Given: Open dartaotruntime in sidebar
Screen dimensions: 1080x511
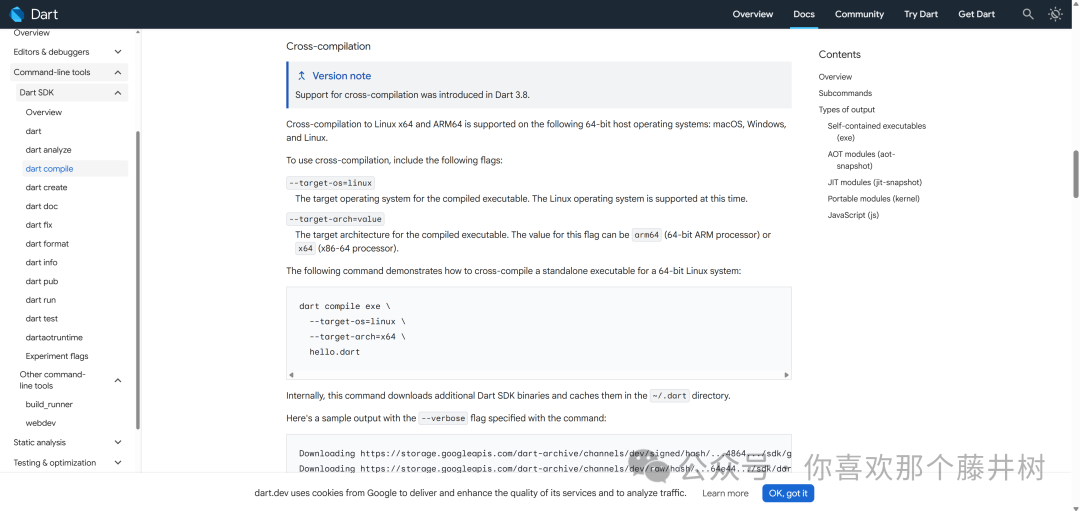Looking at the screenshot, I should [x=54, y=337].
